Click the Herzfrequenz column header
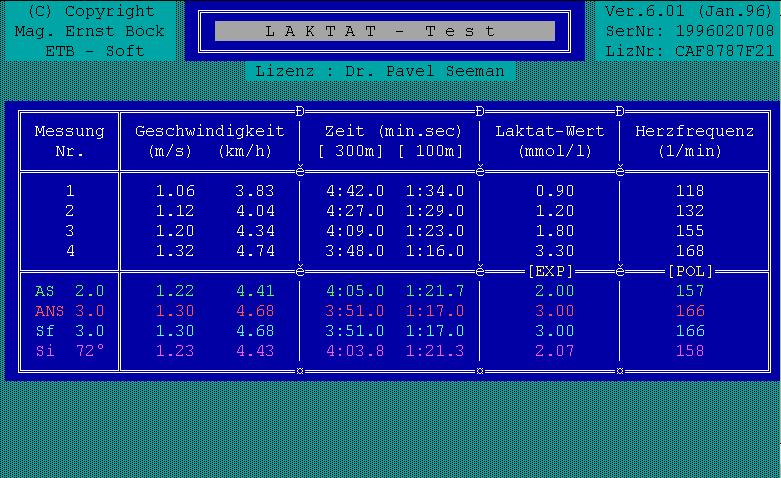Screen dimensions: 781x478 tap(694, 131)
